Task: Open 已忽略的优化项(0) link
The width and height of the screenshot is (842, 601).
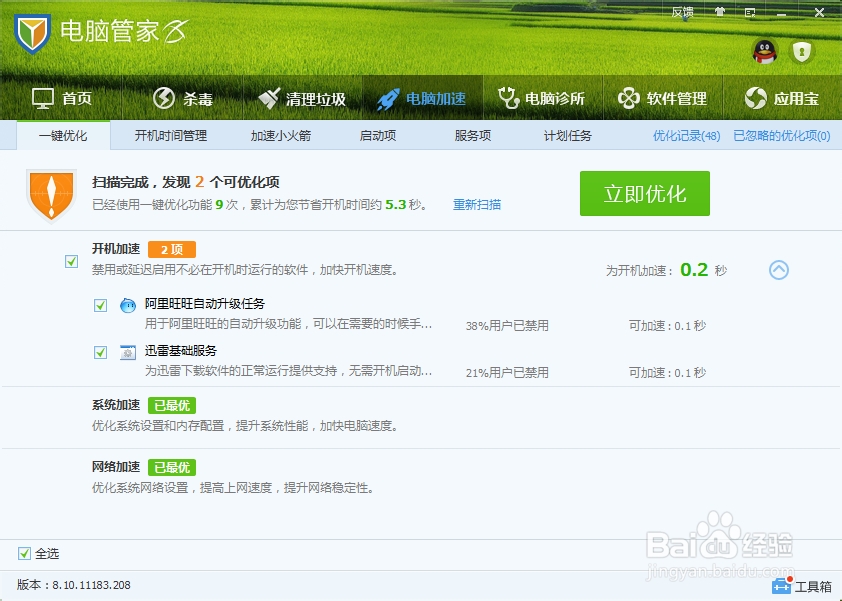Action: tap(782, 136)
